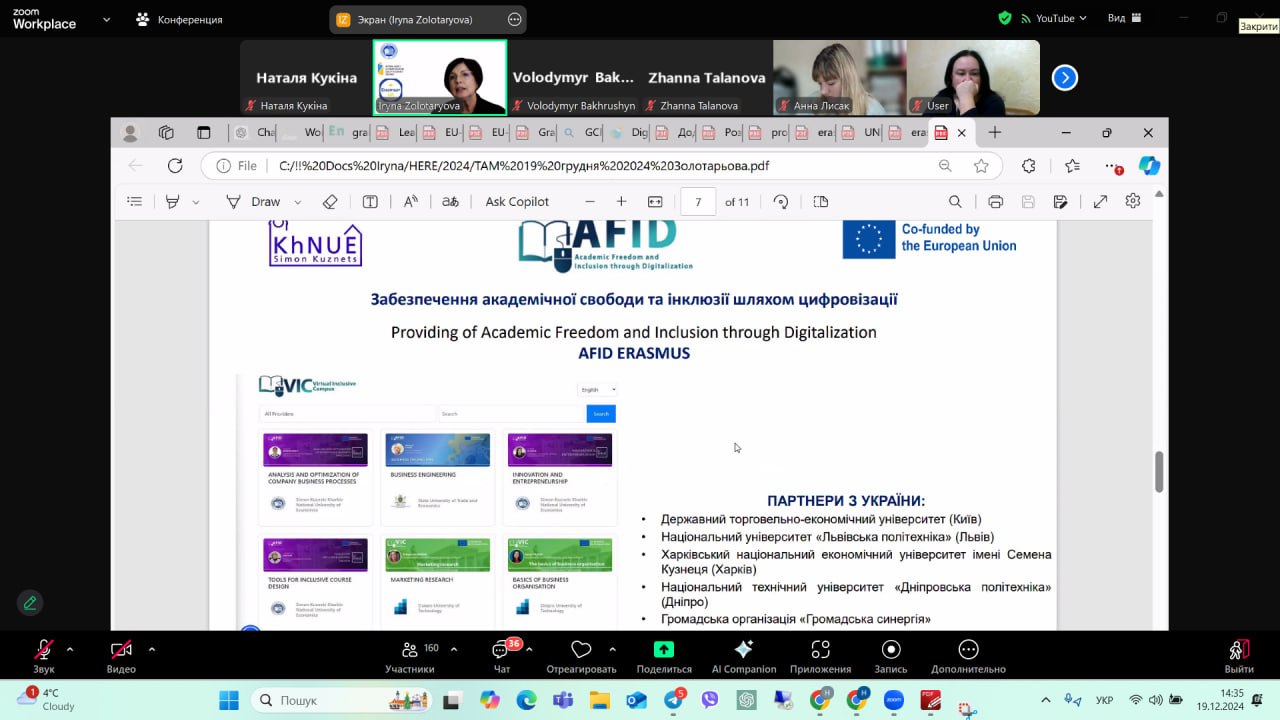Viewport: 1280px width, 720px height.
Task: Open Telegram from the Windows taskbar
Action: tap(673, 700)
